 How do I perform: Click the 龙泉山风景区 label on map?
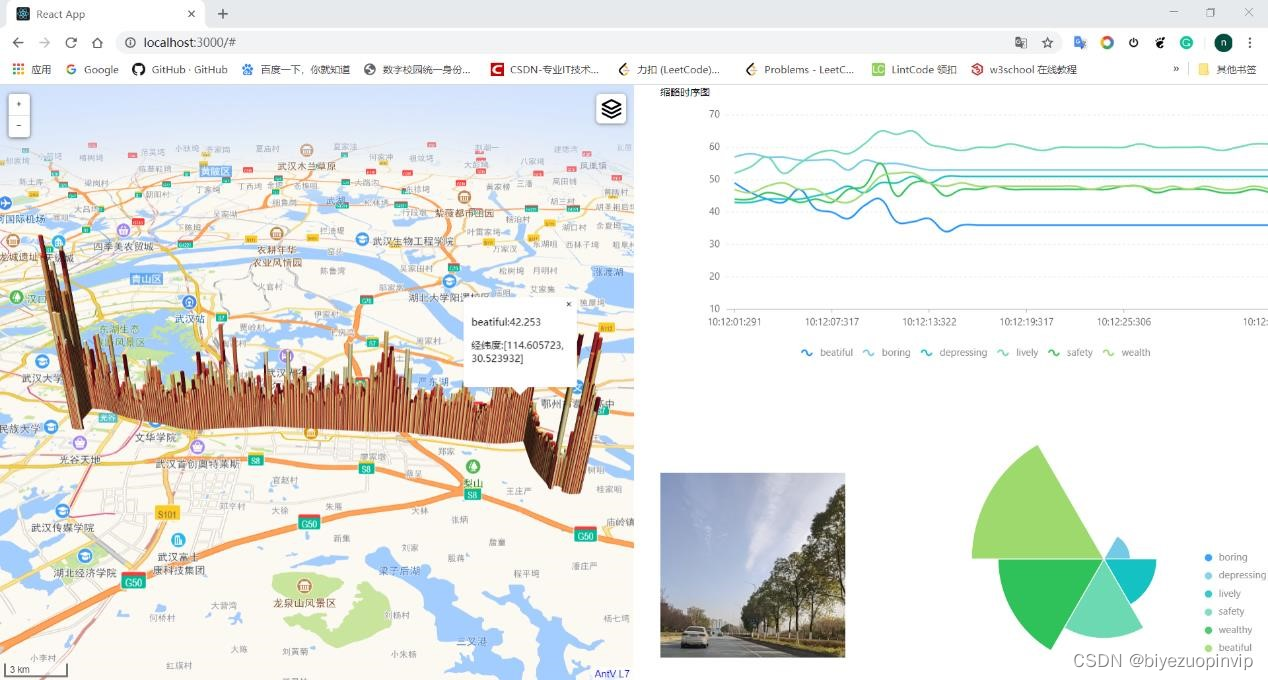coord(304,603)
